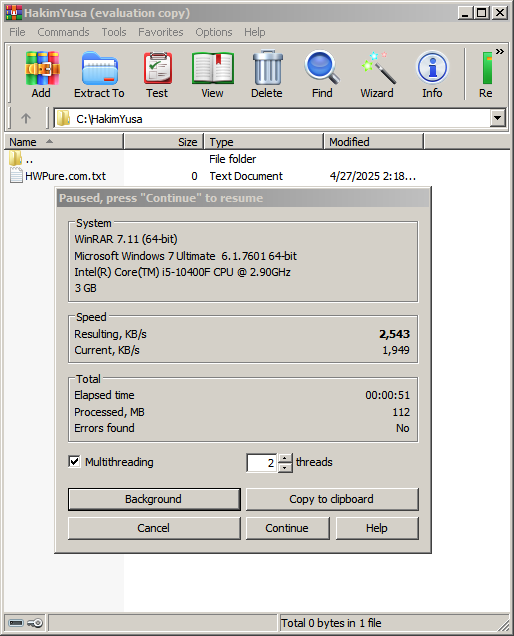Click the "Intel(R) Core(TM) i5-10400F" CPU line

coord(182,272)
